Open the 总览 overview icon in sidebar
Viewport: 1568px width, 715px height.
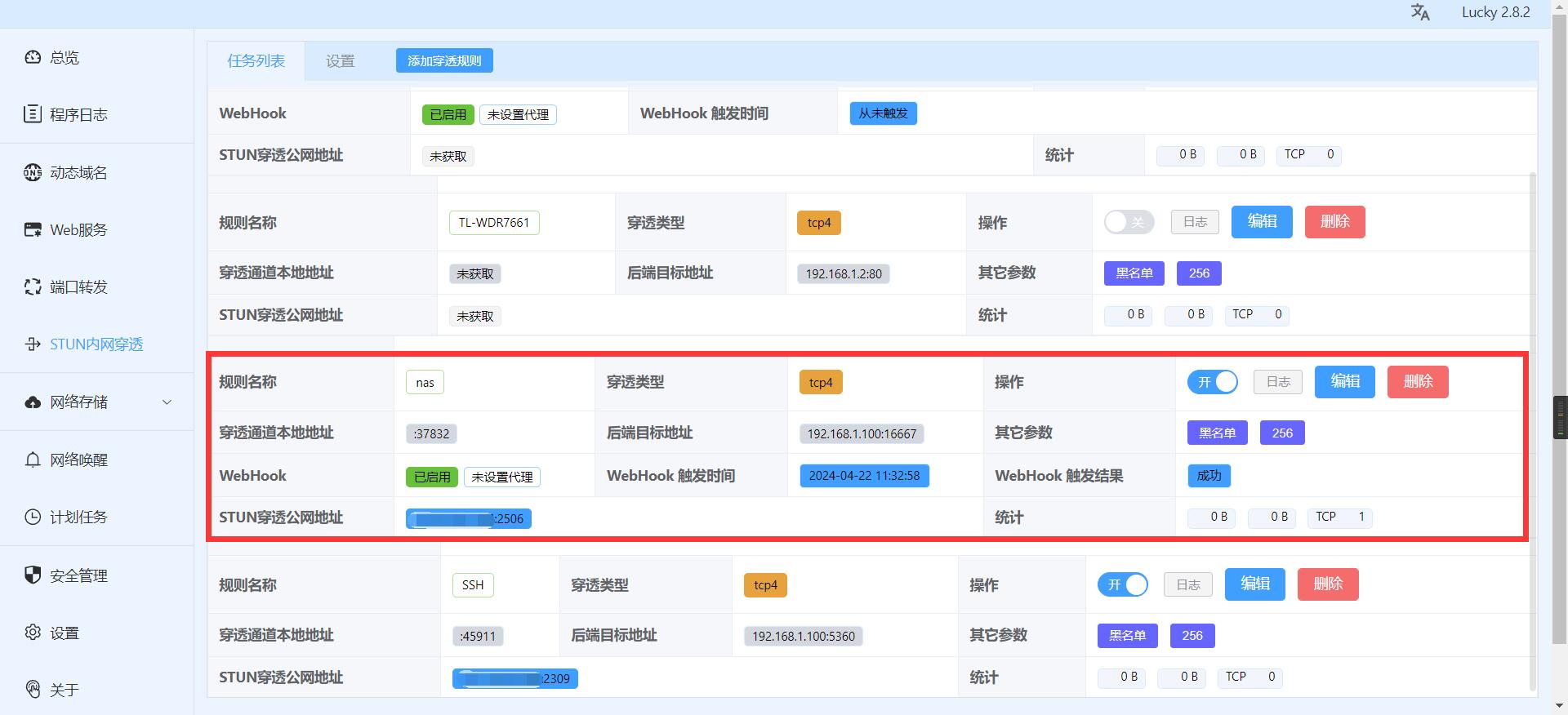pyautogui.click(x=33, y=57)
